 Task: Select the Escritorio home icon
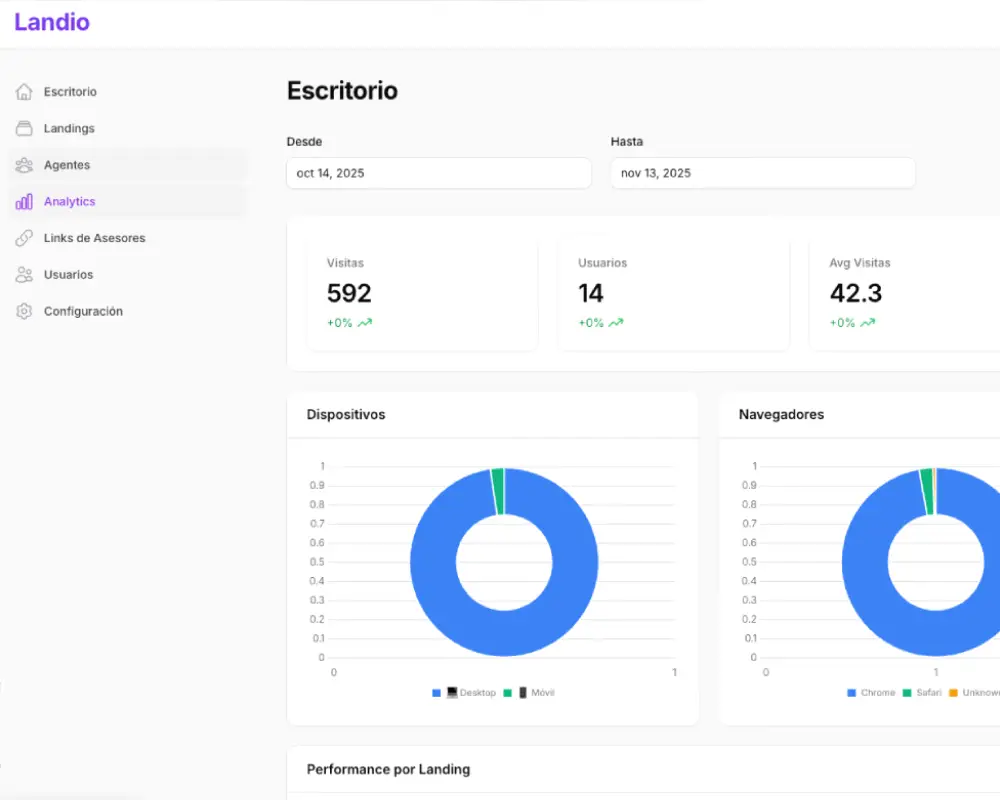pos(24,91)
